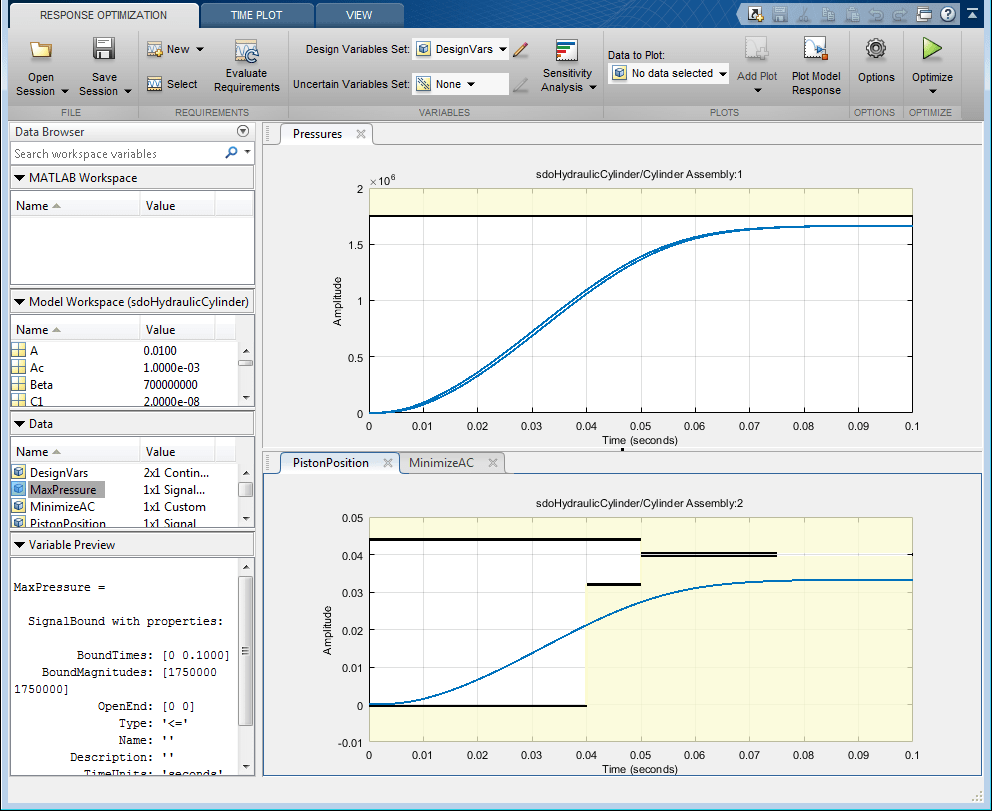Open the Options gear settings

[x=876, y=50]
